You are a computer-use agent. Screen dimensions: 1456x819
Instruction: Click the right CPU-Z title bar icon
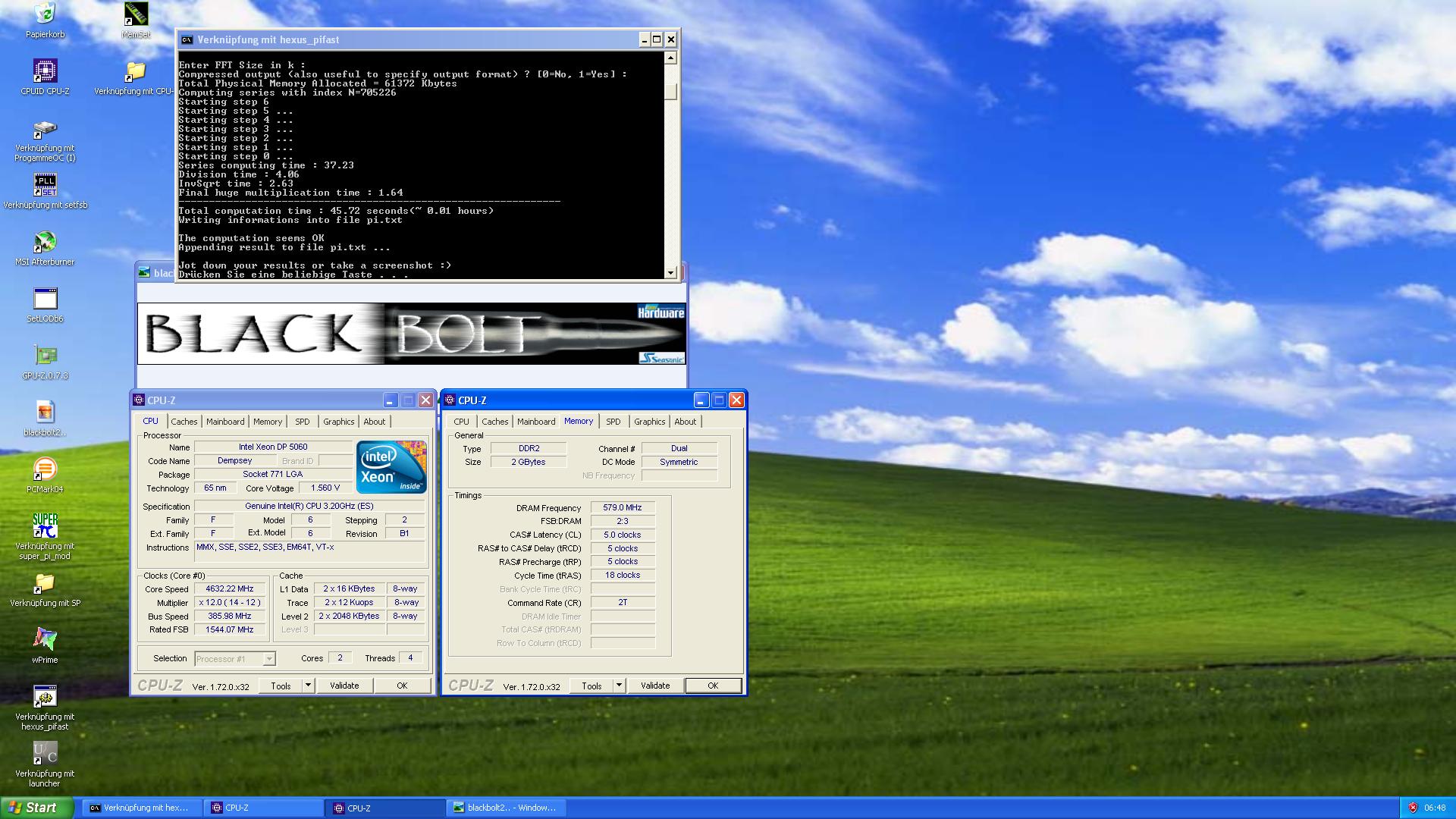click(450, 400)
